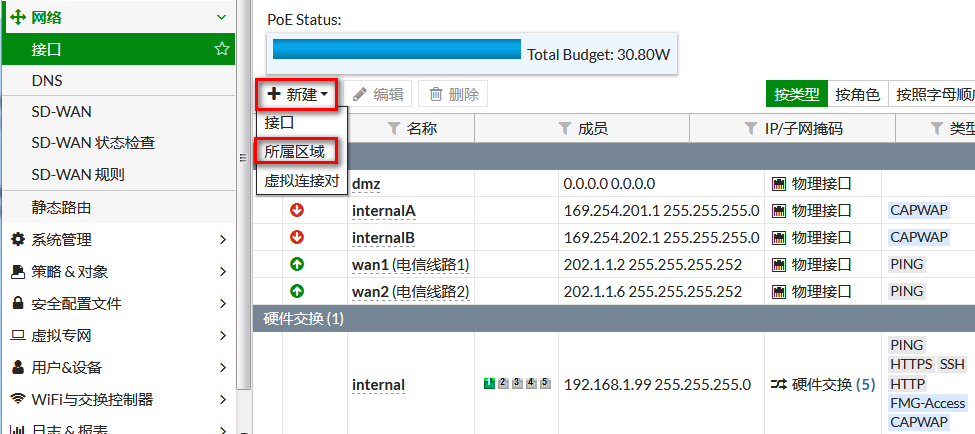
Task: Switch grouping to 按角色
Action: click(x=857, y=95)
